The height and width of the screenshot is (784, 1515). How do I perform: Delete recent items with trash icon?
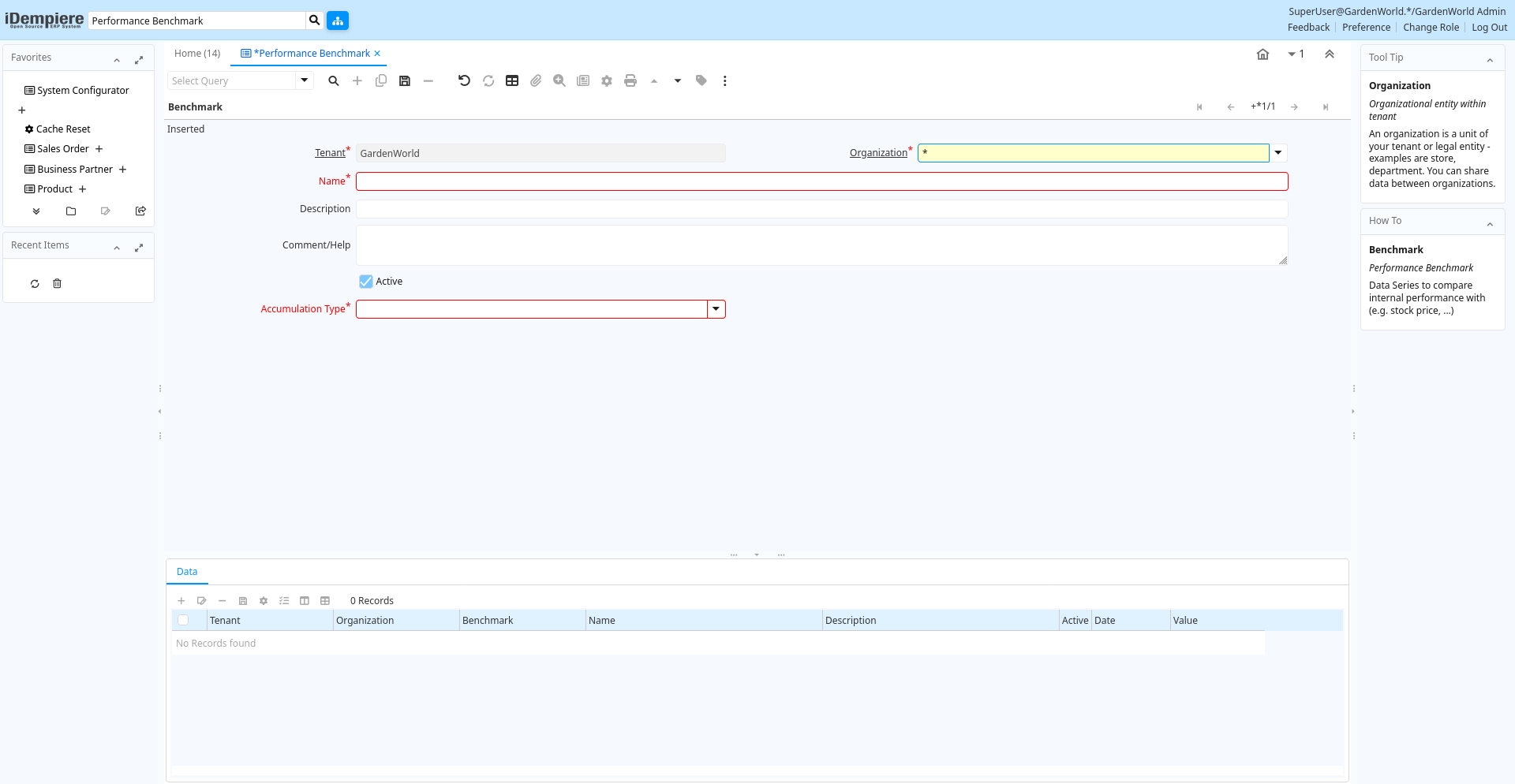[x=57, y=284]
